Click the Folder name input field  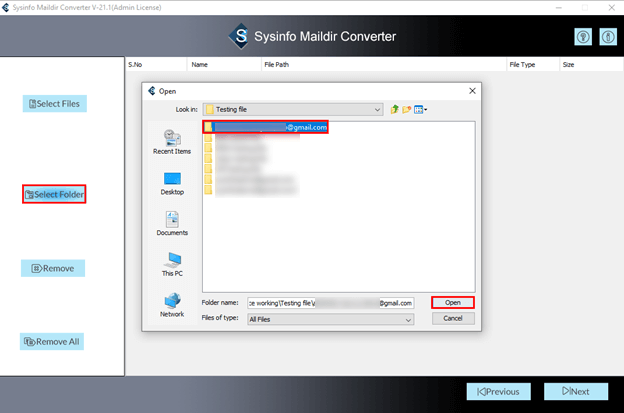[x=330, y=303]
